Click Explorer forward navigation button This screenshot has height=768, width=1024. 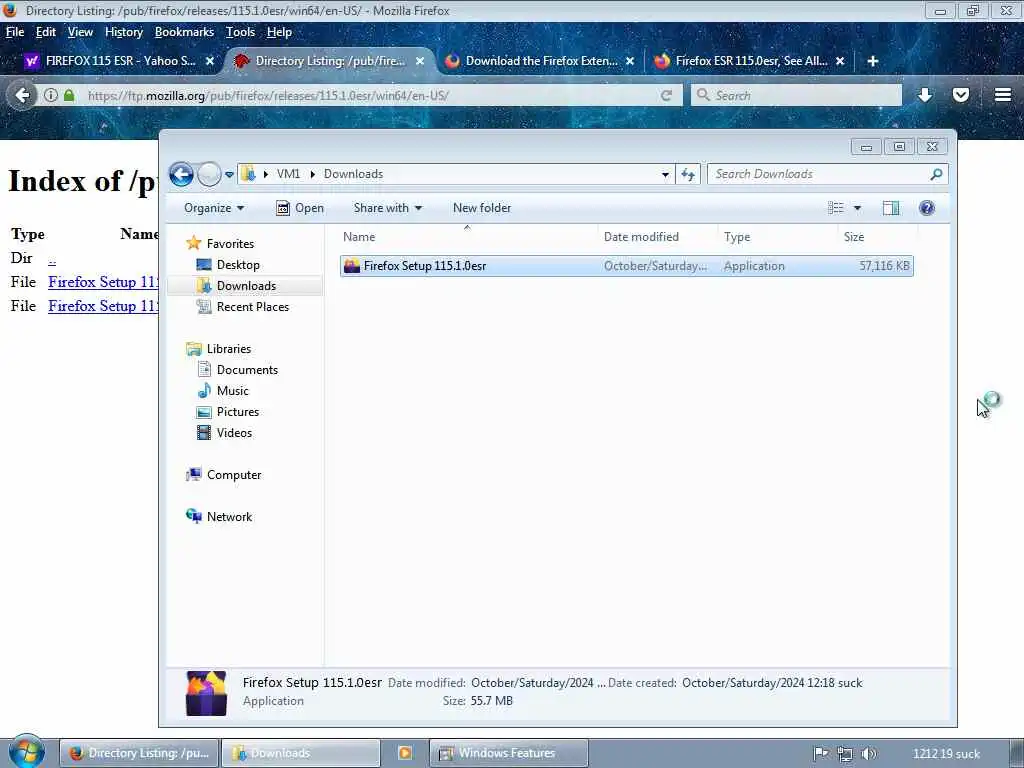click(209, 174)
